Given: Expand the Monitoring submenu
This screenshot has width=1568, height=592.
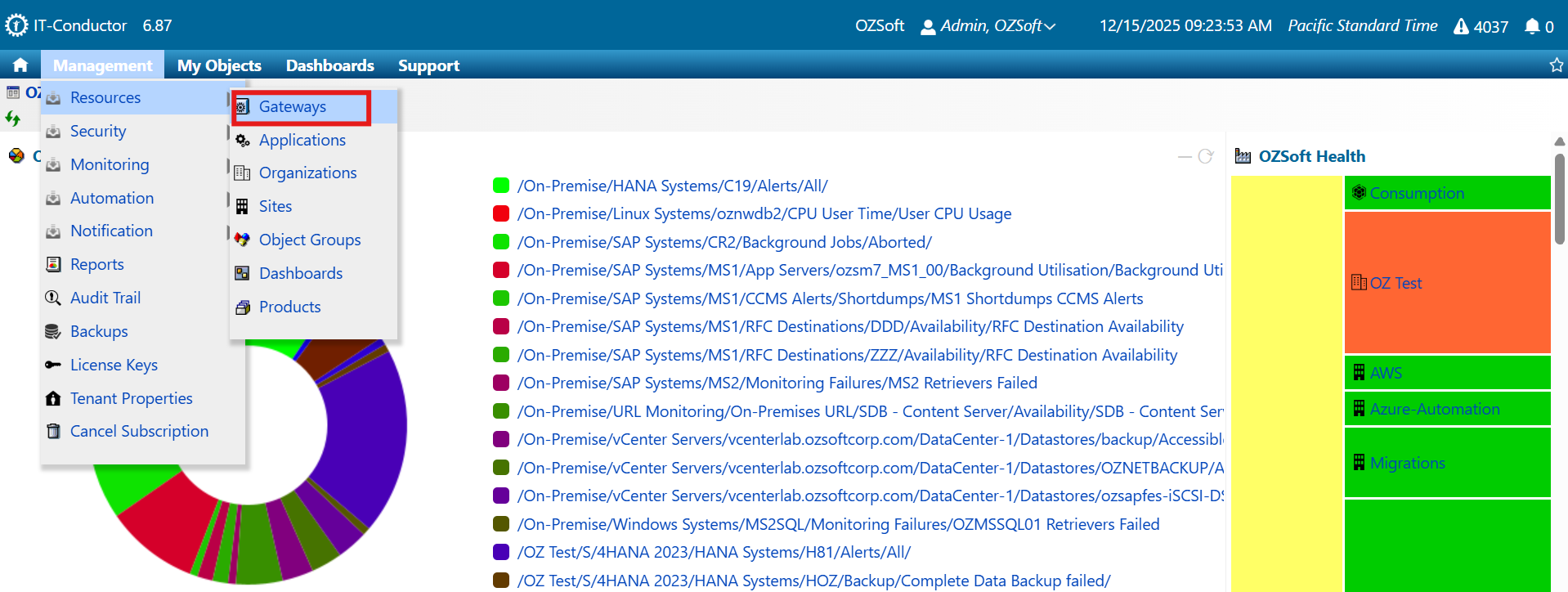Looking at the screenshot, I should coord(110,164).
